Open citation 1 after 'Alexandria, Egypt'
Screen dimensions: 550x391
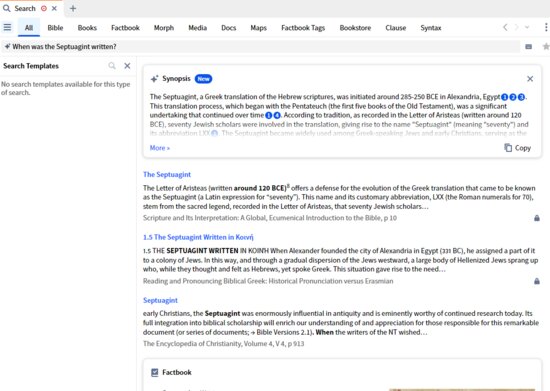point(504,97)
